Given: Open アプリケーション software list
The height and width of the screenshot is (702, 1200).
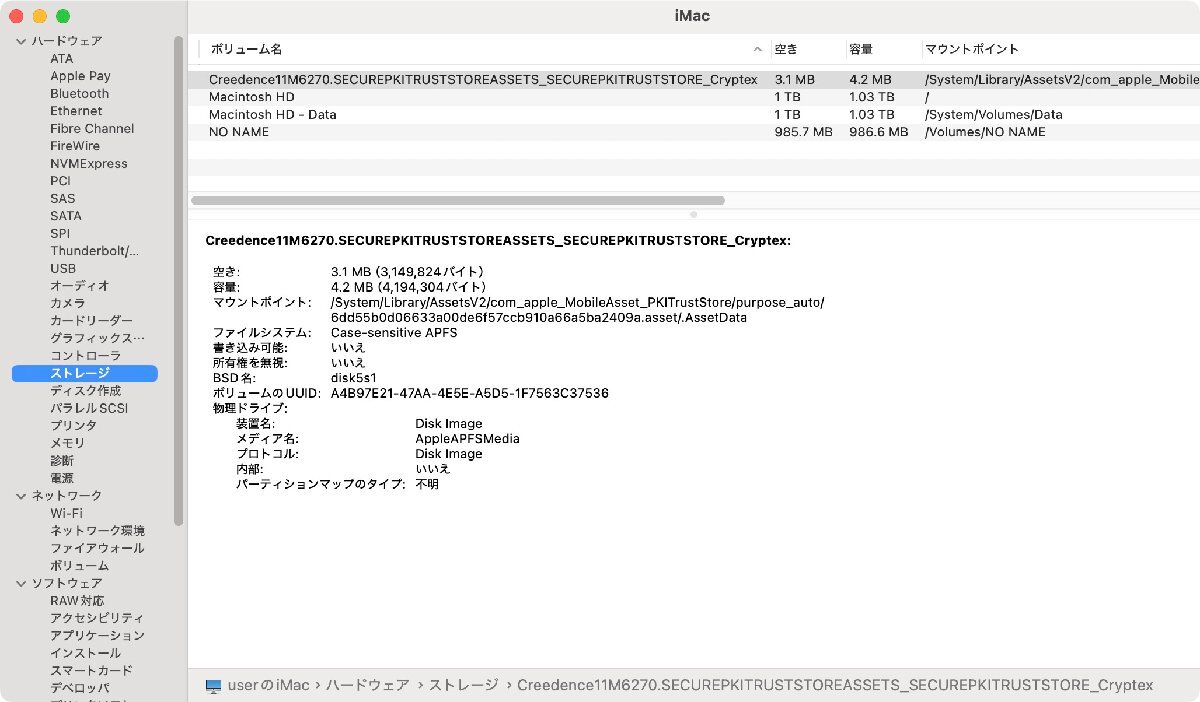Looking at the screenshot, I should point(97,636).
